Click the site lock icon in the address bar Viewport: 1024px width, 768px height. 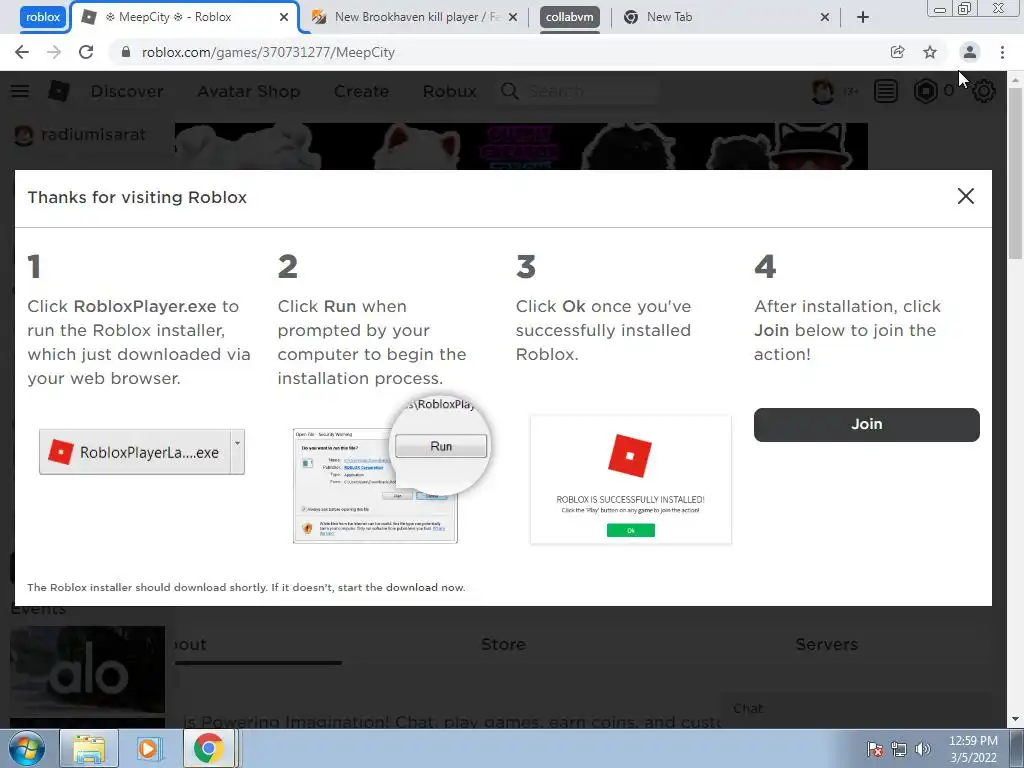[126, 52]
